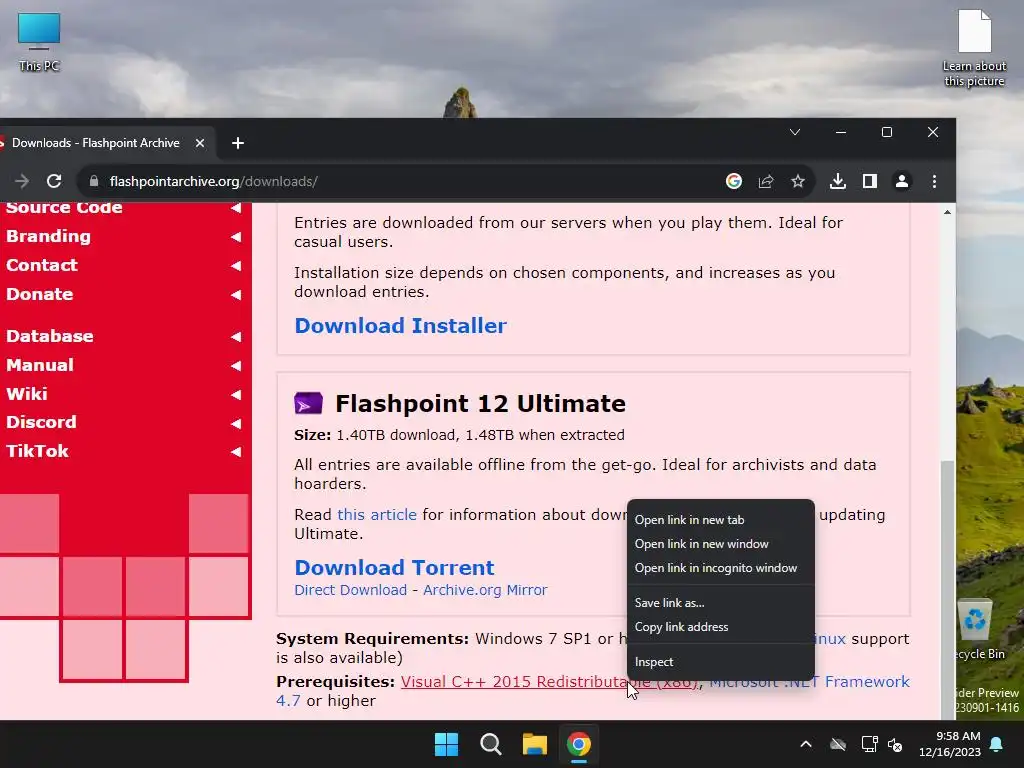Open File Explorer from the taskbar

tap(534, 744)
